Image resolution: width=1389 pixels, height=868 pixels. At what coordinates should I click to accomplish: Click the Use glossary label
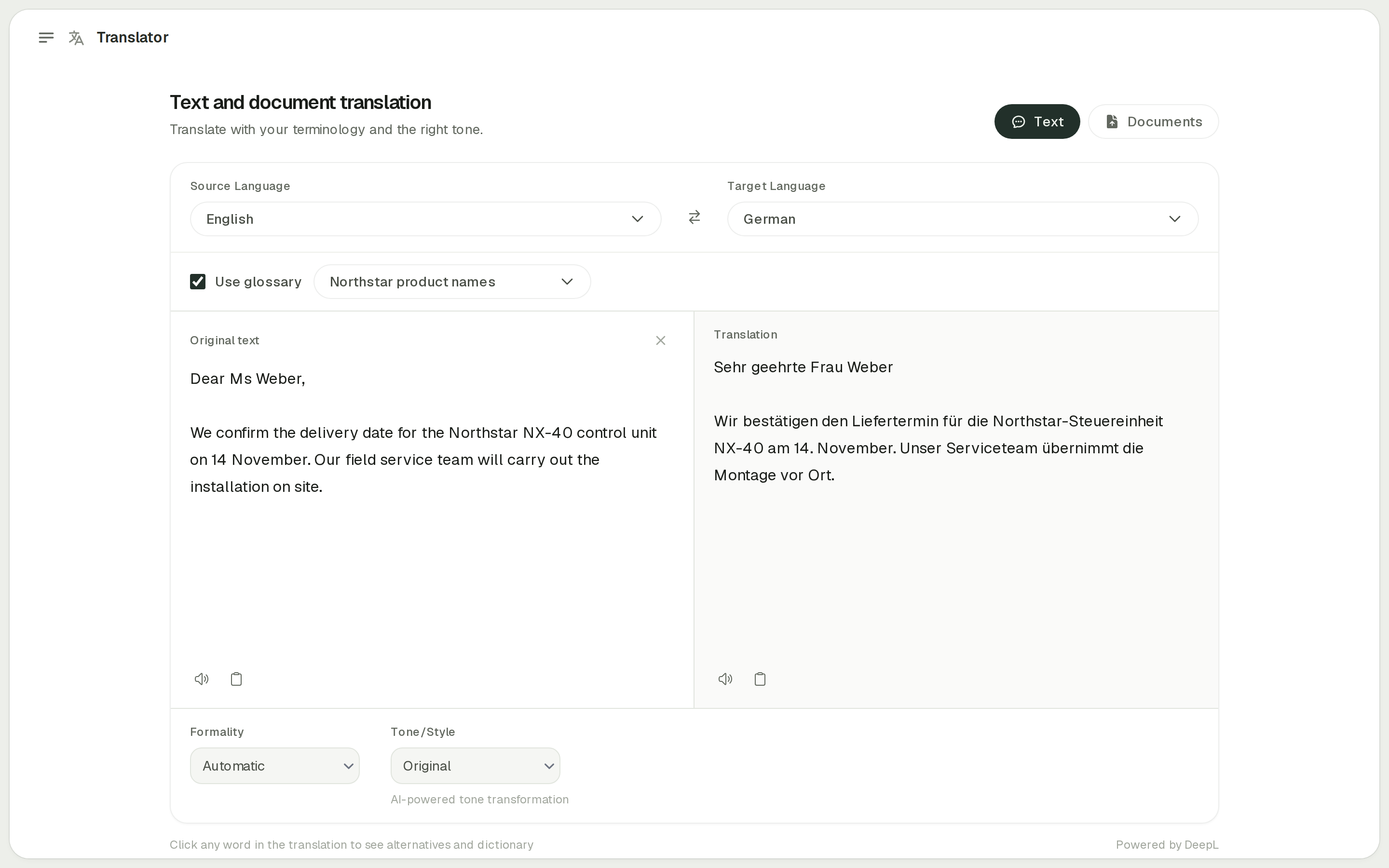point(259,282)
